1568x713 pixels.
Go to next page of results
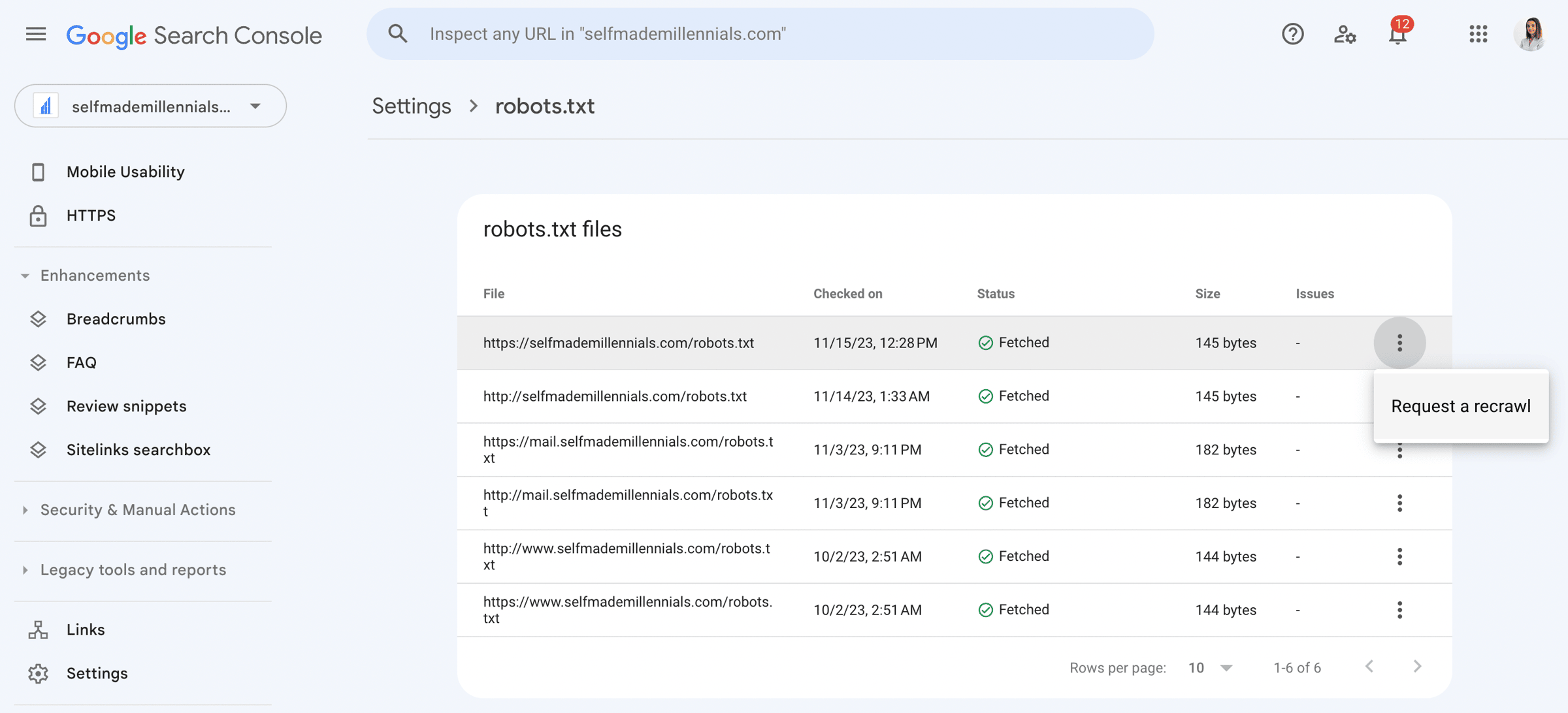coord(1417,667)
